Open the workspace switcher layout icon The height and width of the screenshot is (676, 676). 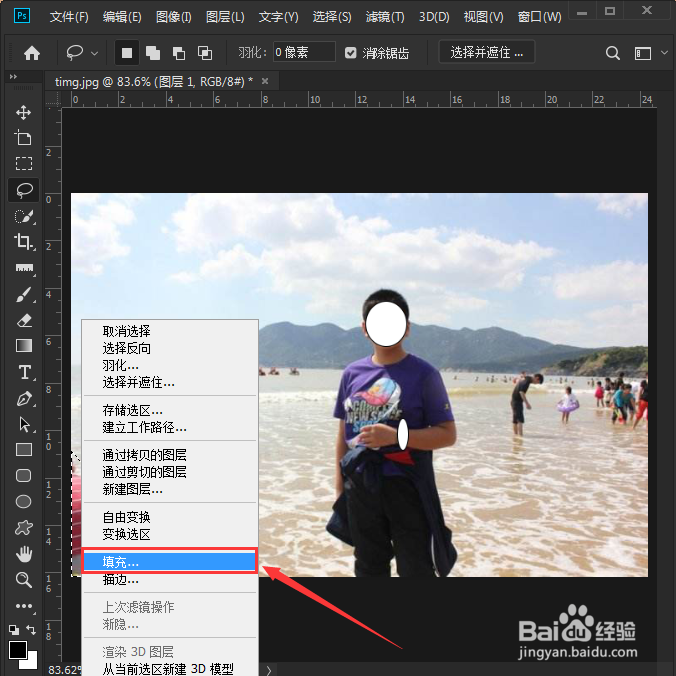(642, 53)
